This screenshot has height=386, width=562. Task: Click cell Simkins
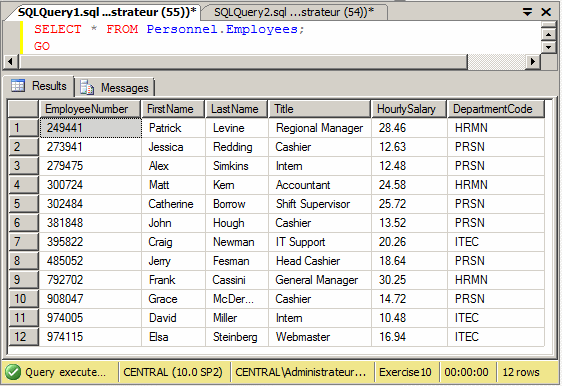pos(237,166)
